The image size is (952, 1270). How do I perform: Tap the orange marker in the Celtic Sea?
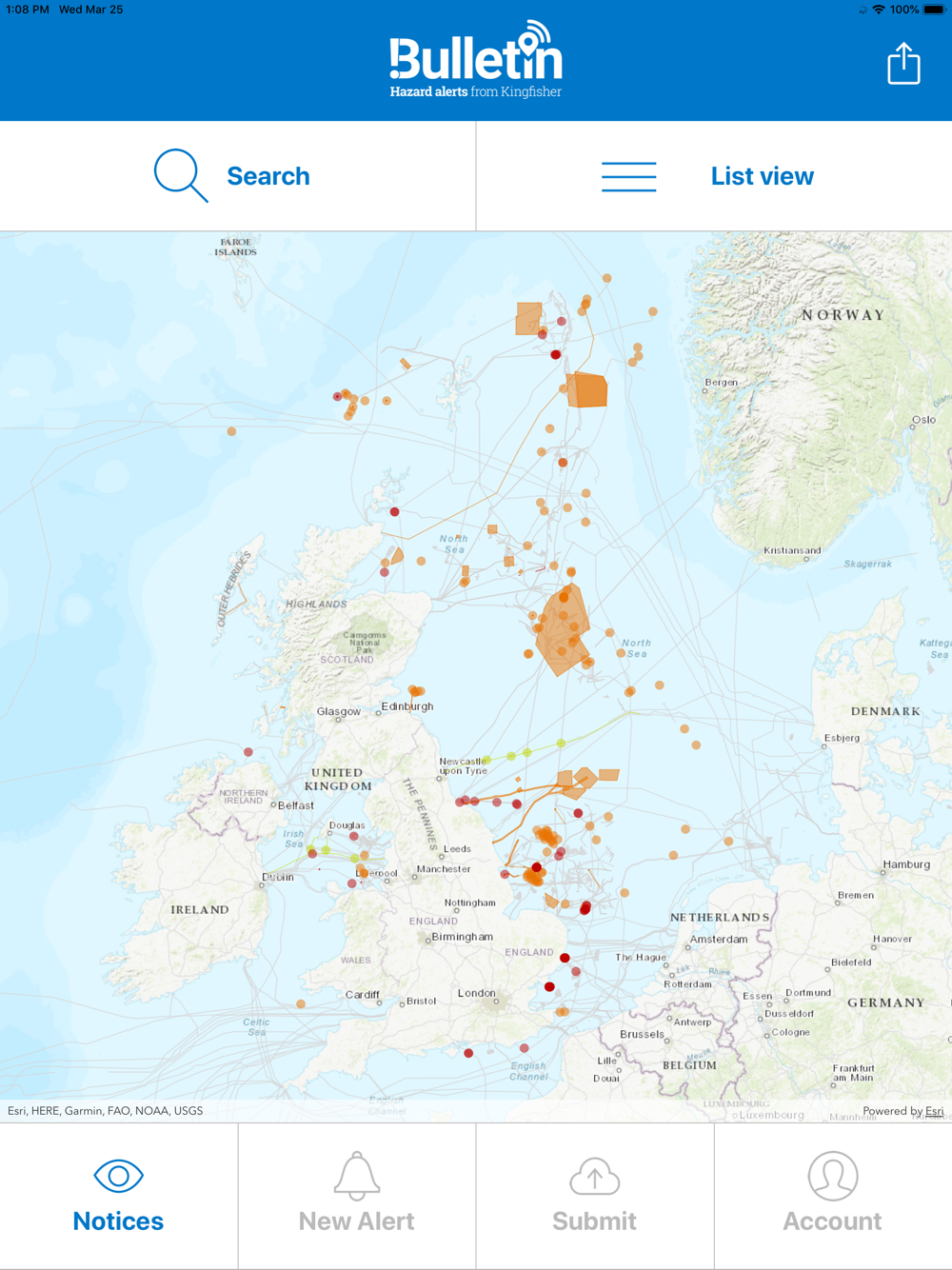click(301, 1003)
